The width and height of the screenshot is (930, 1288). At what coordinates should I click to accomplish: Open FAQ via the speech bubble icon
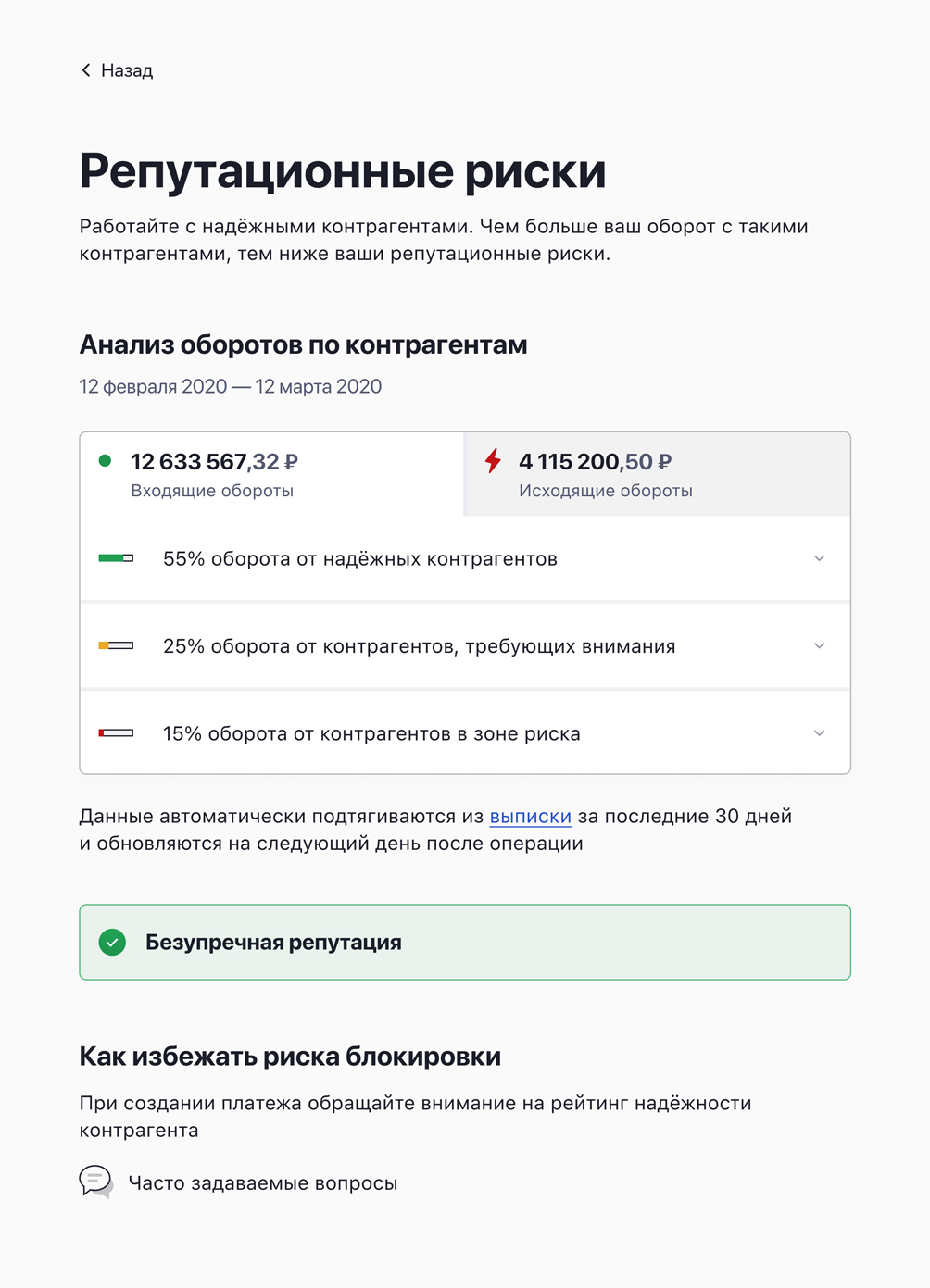(x=94, y=1182)
